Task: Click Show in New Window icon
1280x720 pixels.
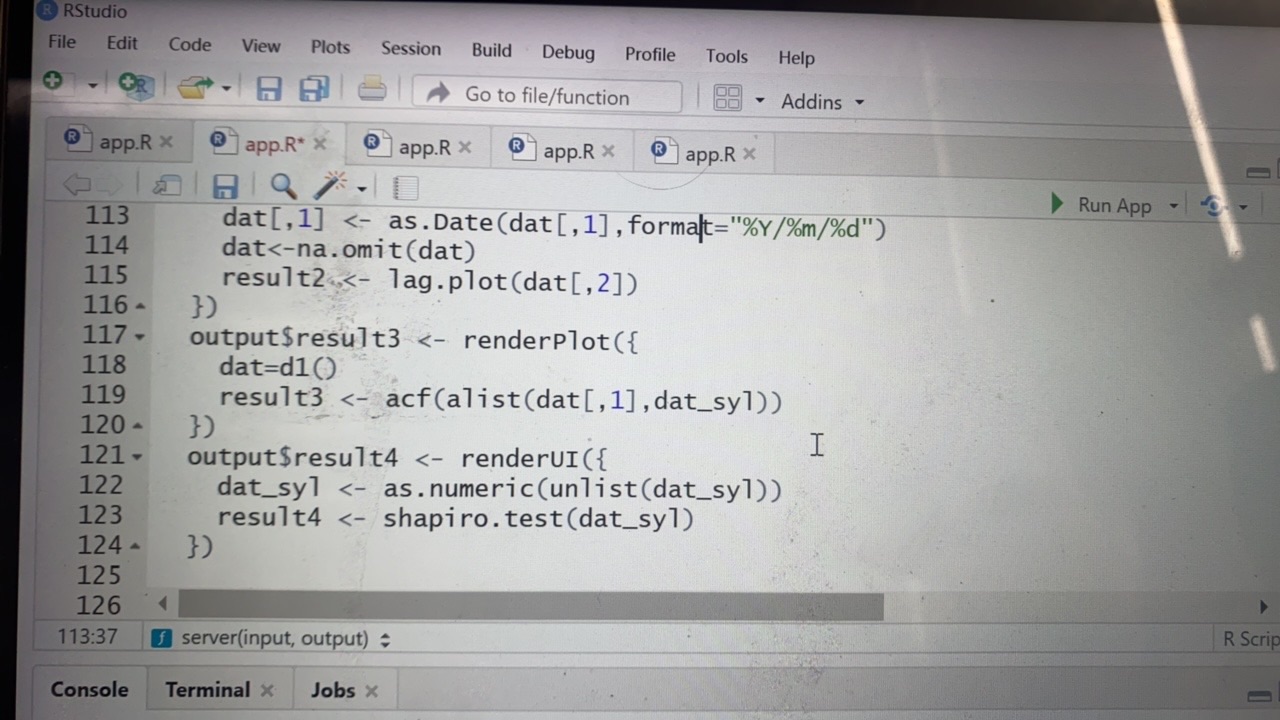Action: click(166, 185)
